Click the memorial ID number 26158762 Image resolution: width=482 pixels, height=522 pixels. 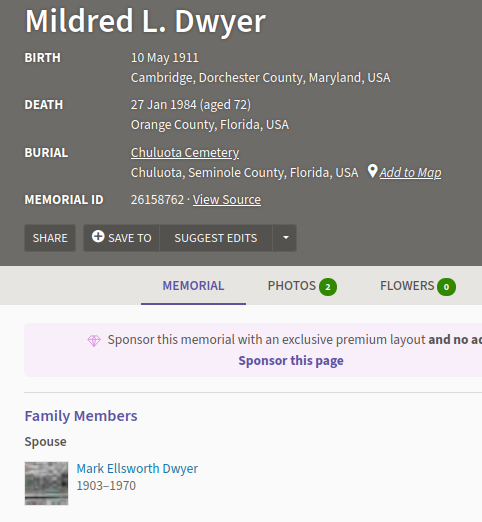(157, 200)
